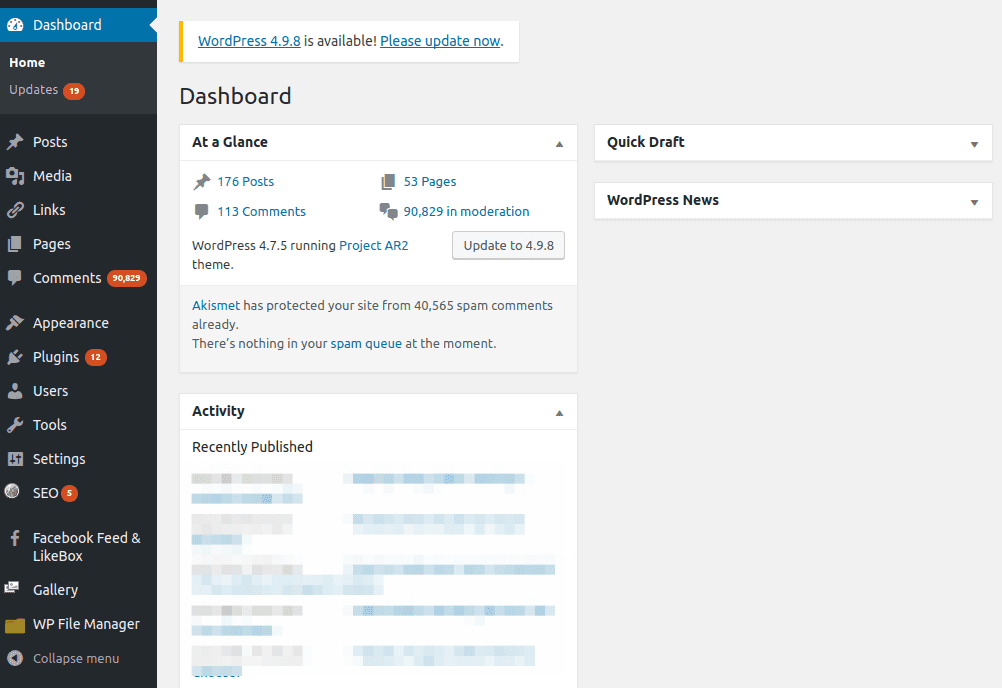Click the Dashboard gauge icon in sidebar
The height and width of the screenshot is (688, 1002).
[15, 25]
